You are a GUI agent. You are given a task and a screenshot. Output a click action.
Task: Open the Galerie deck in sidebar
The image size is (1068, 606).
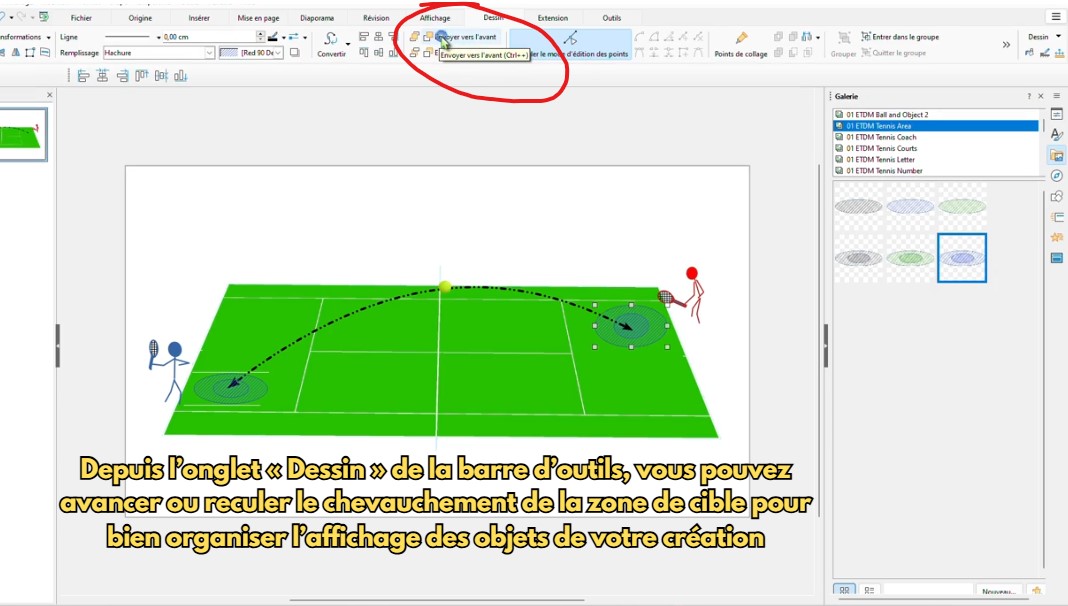[1056, 155]
